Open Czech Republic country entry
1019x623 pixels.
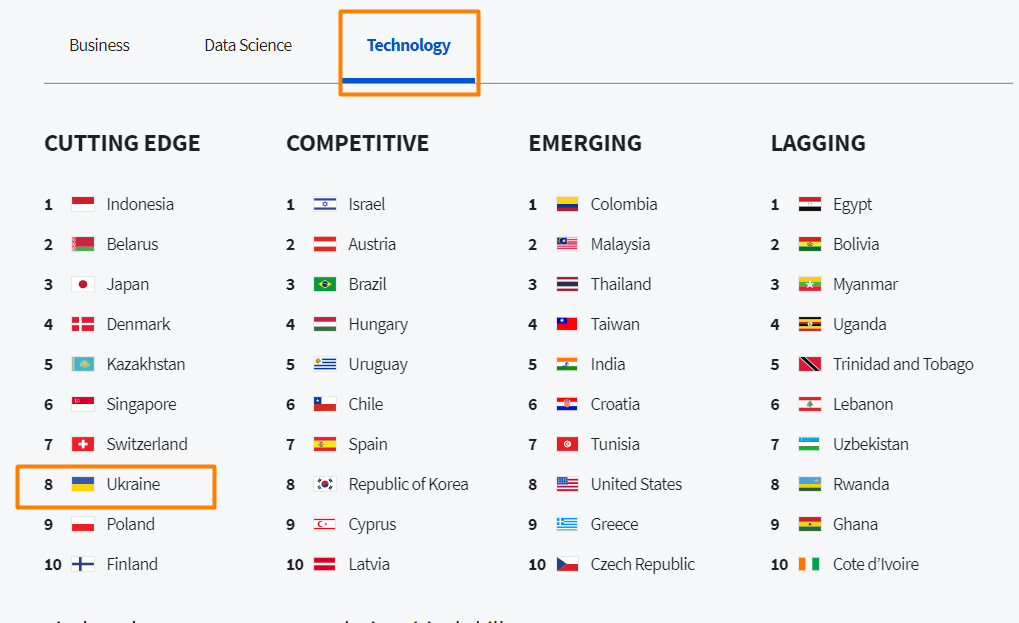(x=643, y=565)
